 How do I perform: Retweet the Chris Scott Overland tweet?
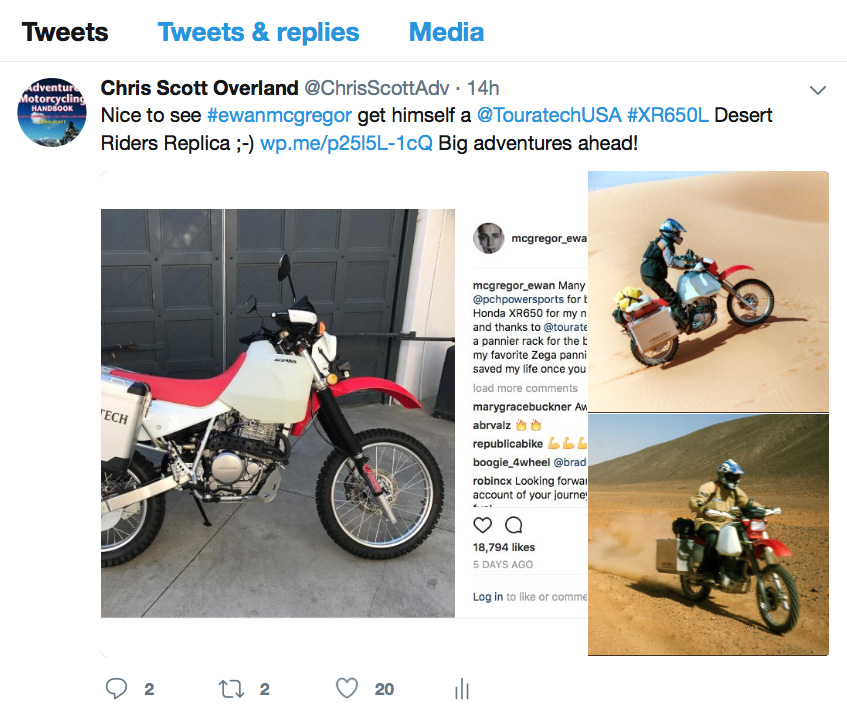tap(230, 688)
